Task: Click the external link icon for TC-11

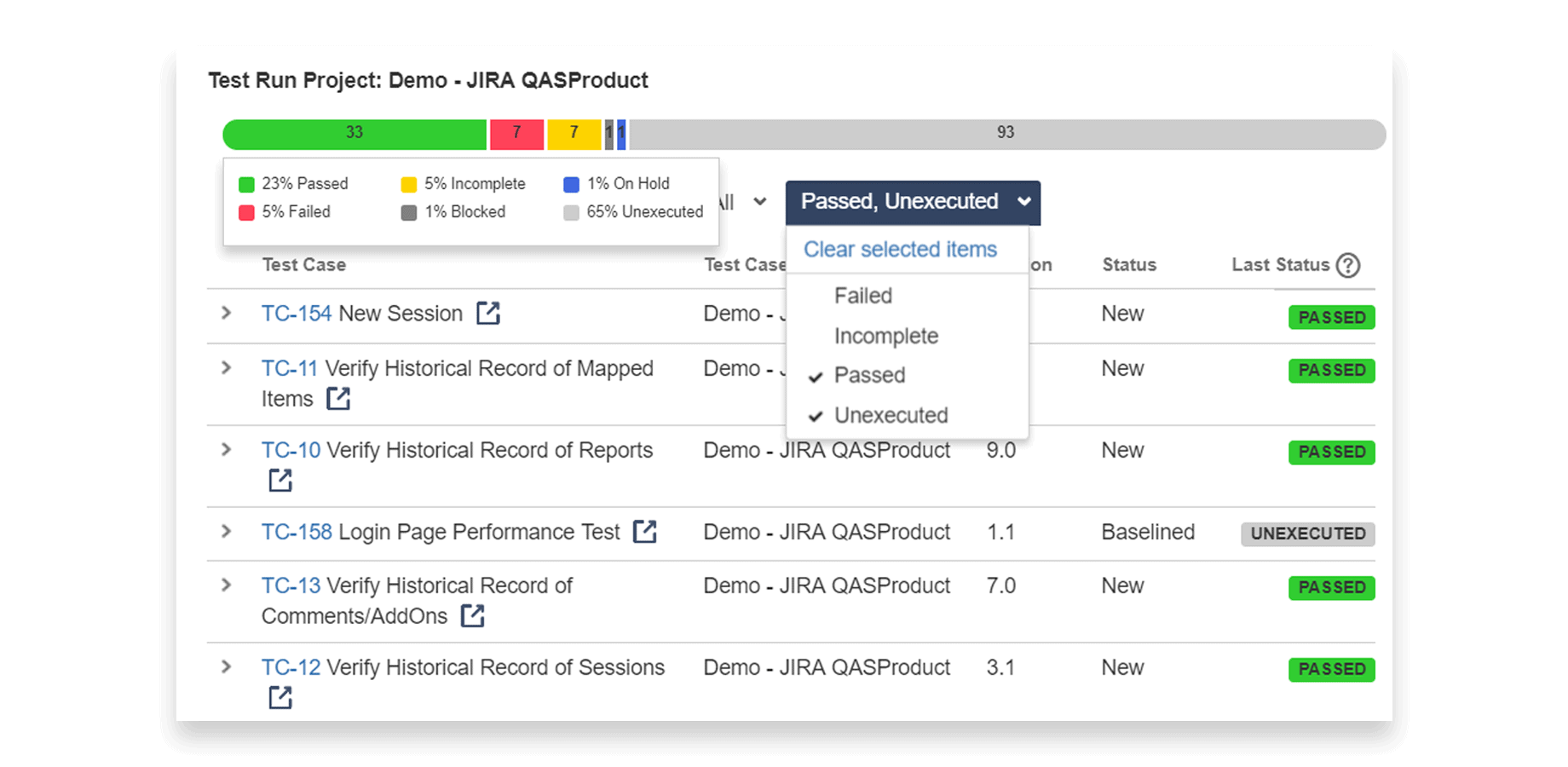Action: pyautogui.click(x=338, y=398)
